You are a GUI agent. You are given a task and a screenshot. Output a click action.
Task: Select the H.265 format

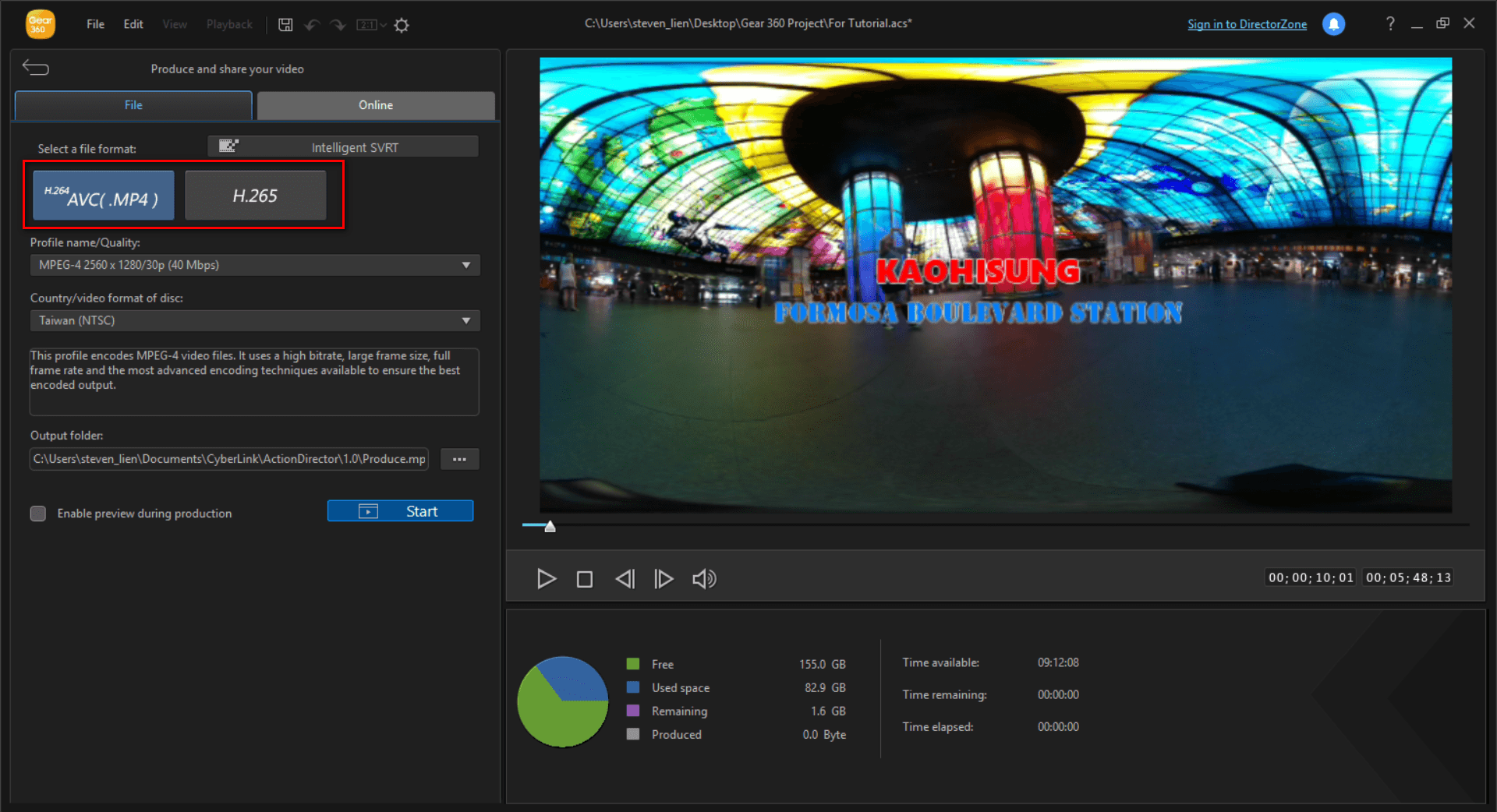[255, 196]
